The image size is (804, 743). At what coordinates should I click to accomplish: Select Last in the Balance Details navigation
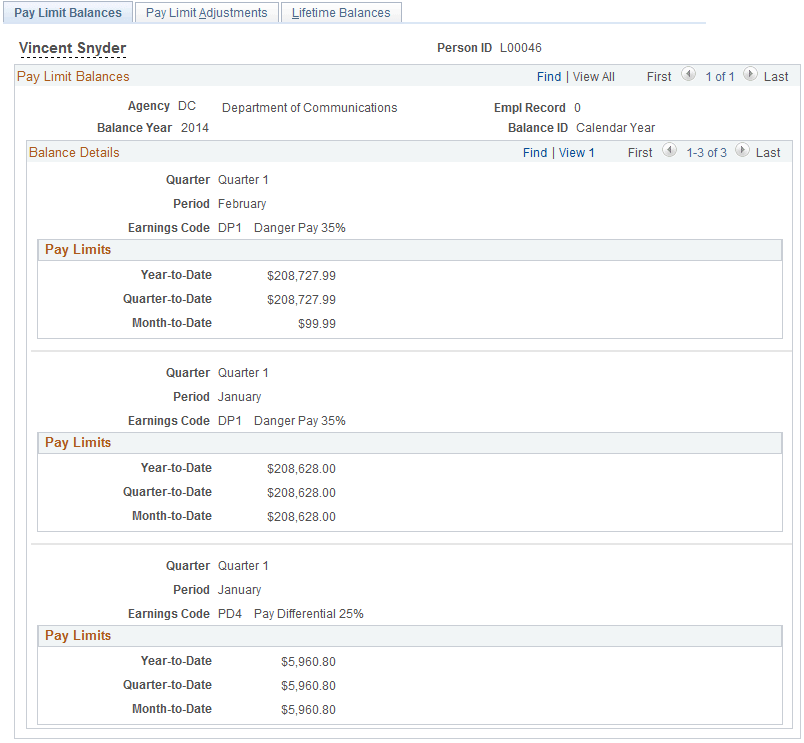[x=767, y=152]
